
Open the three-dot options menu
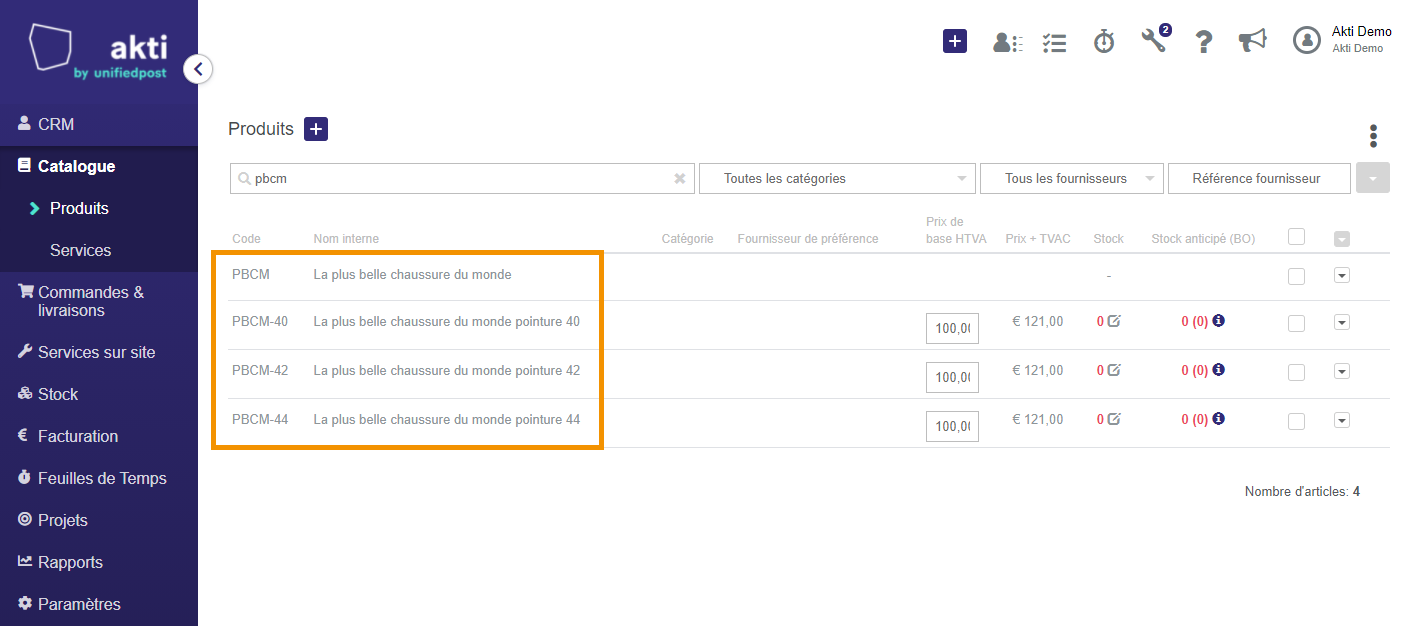(1373, 136)
